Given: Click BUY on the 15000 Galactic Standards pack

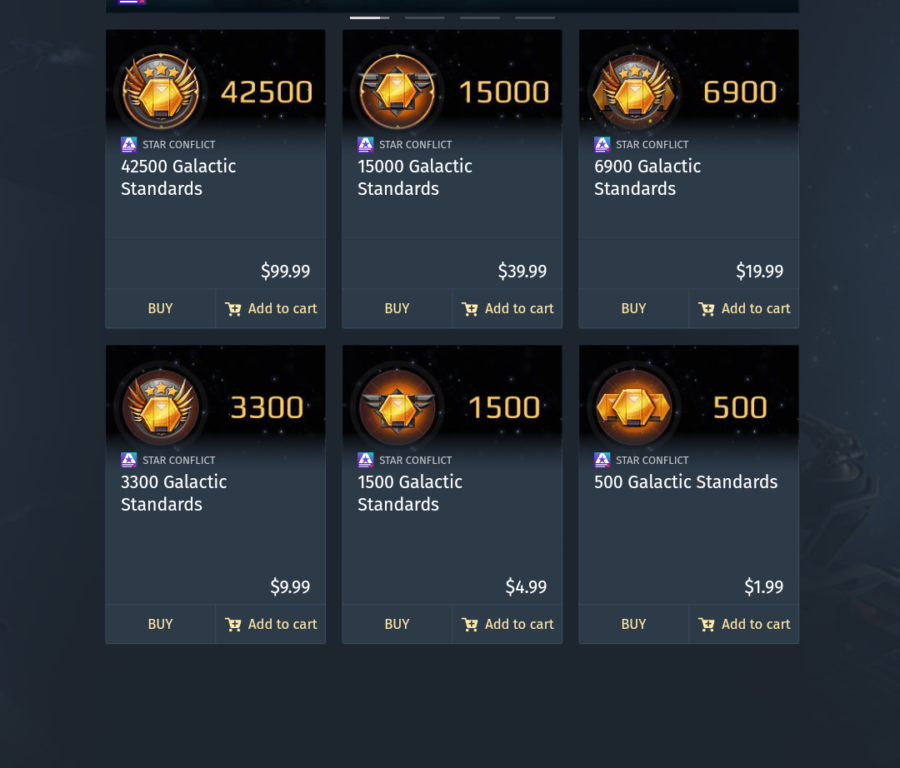Looking at the screenshot, I should point(396,308).
